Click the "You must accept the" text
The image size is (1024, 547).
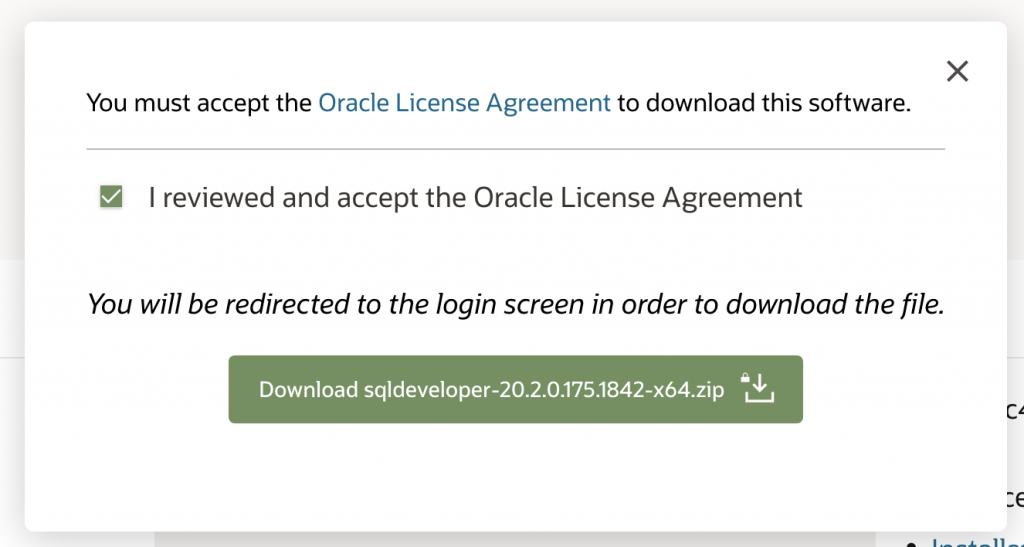pos(199,102)
